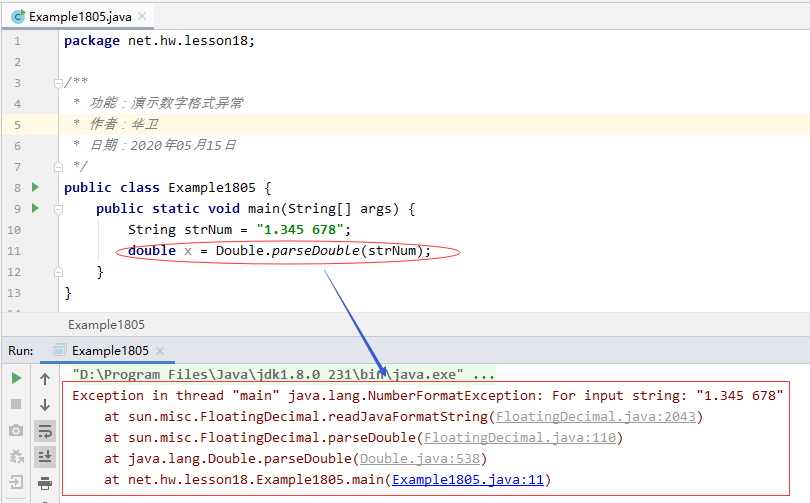Click the java.exe command line in console
The height and width of the screenshot is (503, 810).
tap(284, 374)
